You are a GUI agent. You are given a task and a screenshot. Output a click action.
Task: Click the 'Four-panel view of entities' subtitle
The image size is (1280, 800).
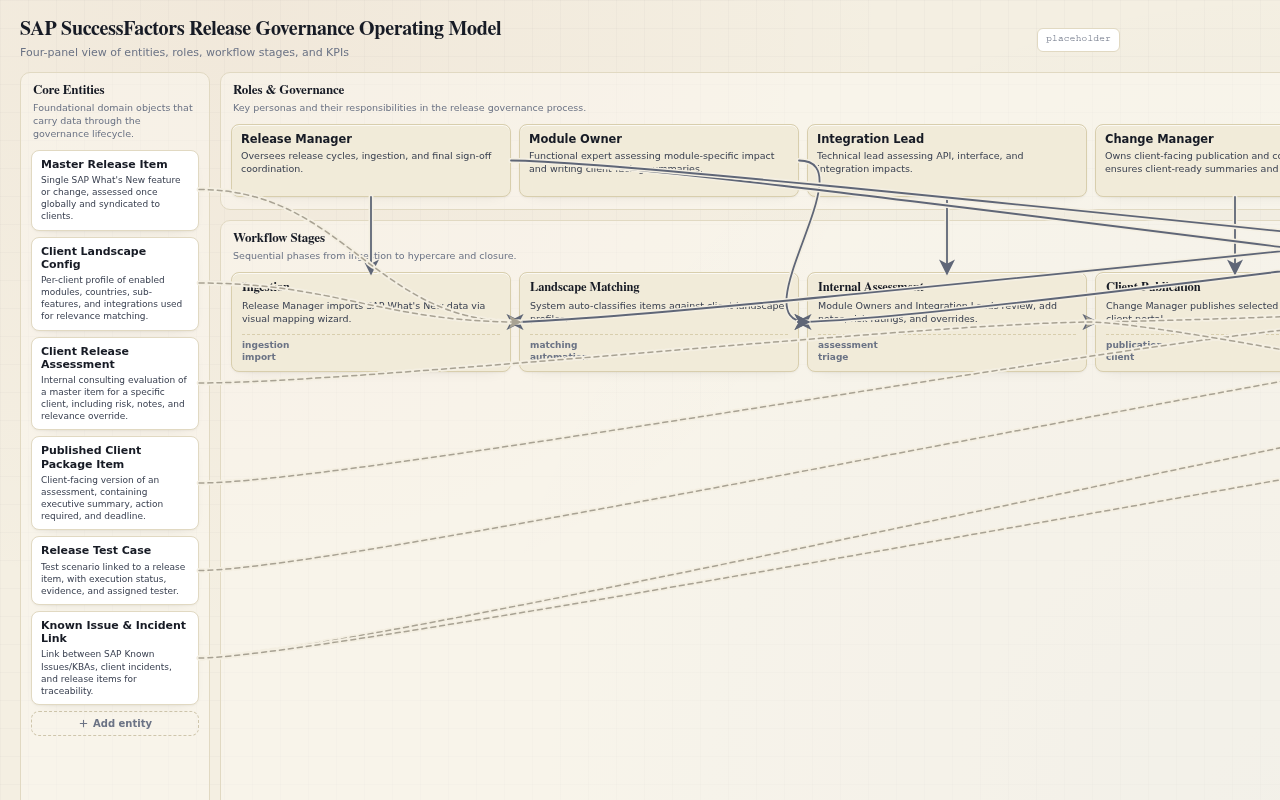point(184,53)
